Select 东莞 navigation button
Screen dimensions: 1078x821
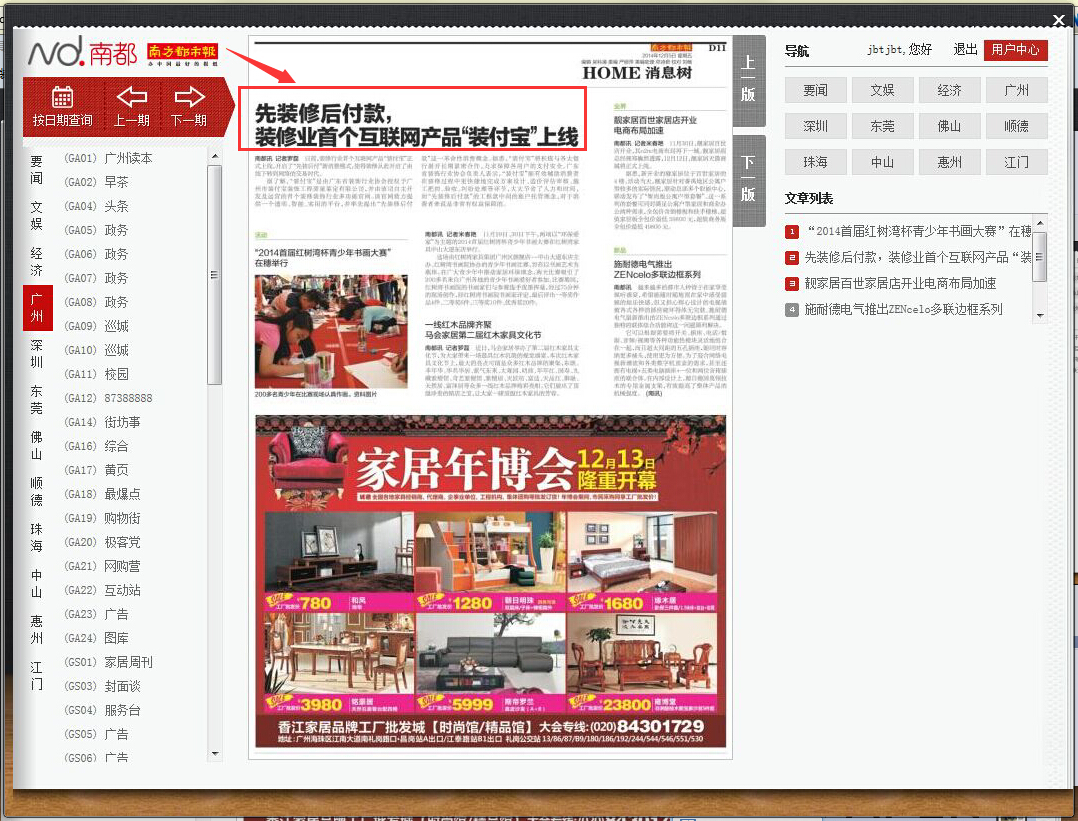pyautogui.click(x=882, y=126)
